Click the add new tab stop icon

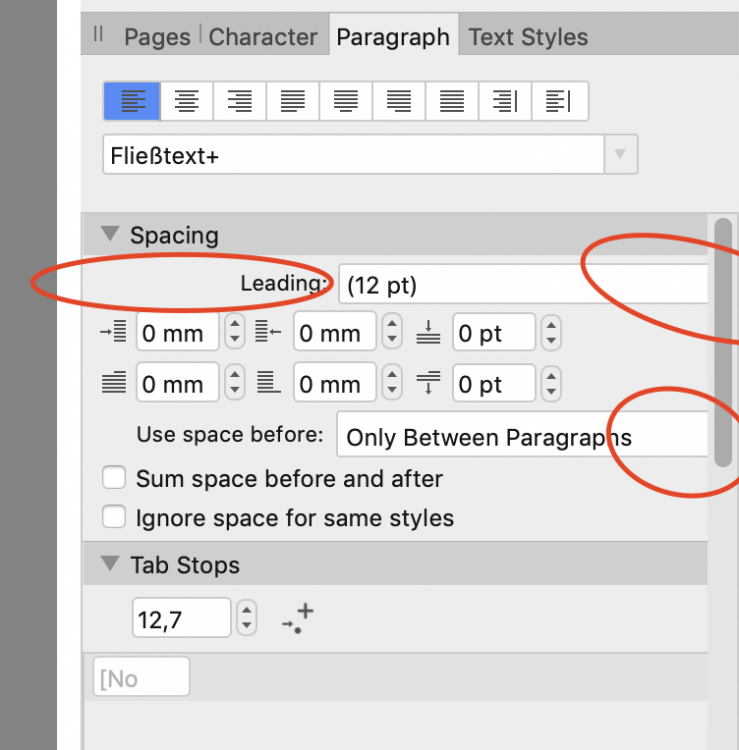tap(297, 619)
